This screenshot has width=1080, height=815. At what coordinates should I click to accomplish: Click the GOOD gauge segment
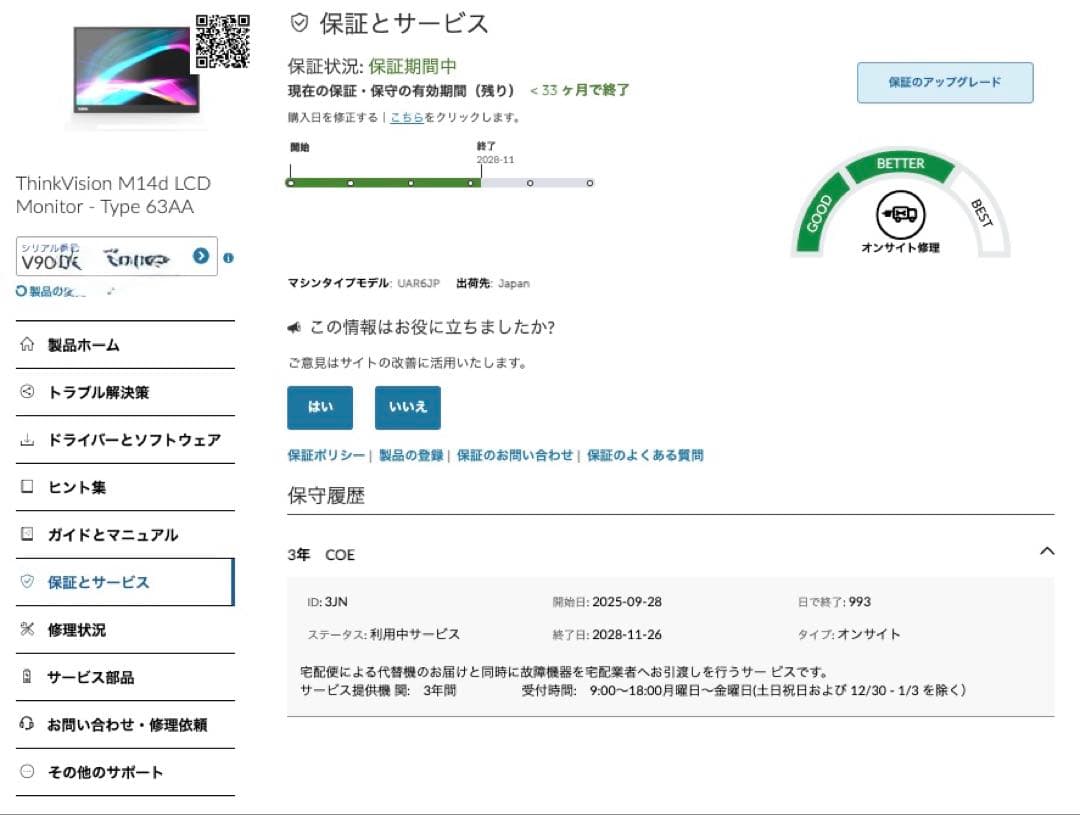(x=821, y=214)
